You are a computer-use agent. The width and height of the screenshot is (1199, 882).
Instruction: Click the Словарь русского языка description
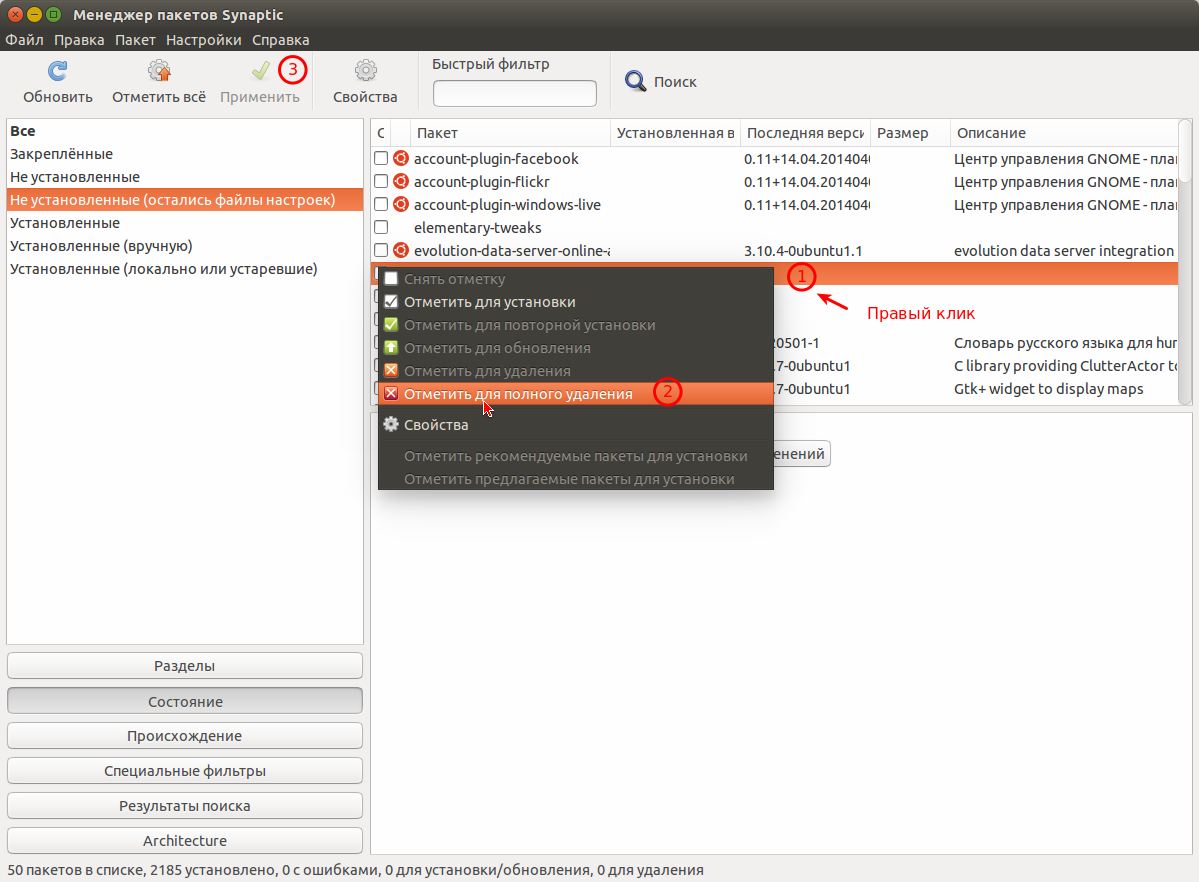tap(1065, 343)
